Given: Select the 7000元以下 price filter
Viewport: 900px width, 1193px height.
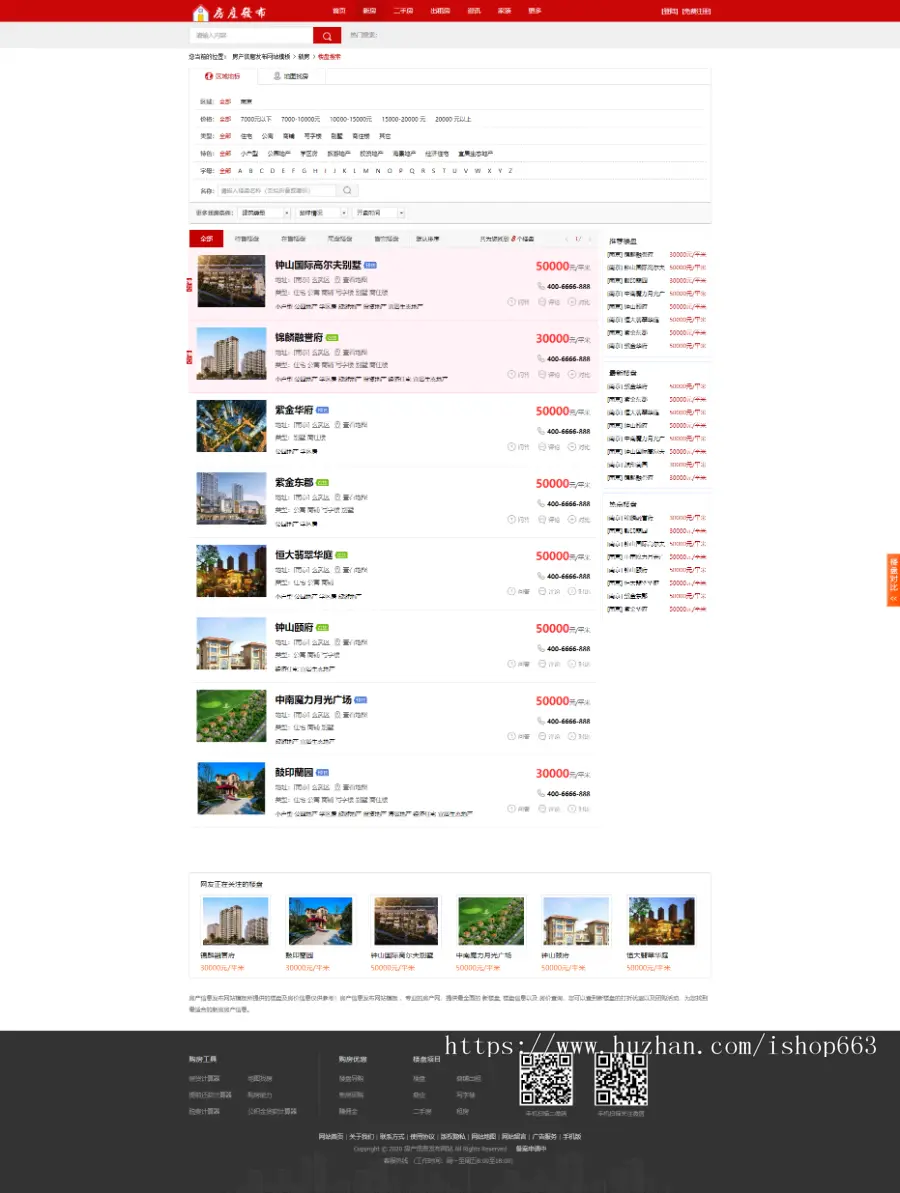Looking at the screenshot, I should tap(256, 119).
